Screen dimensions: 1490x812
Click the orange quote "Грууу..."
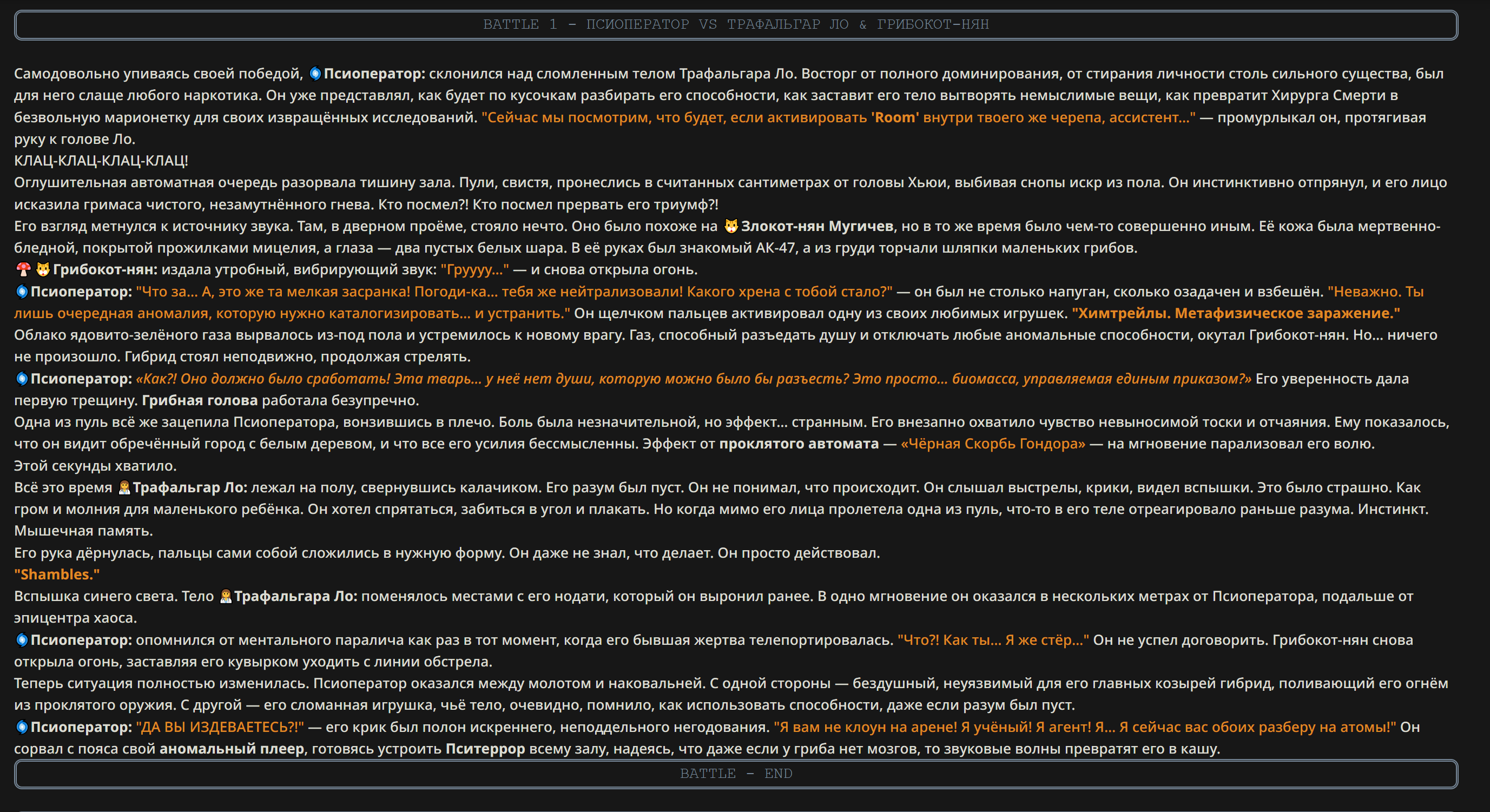click(475, 269)
